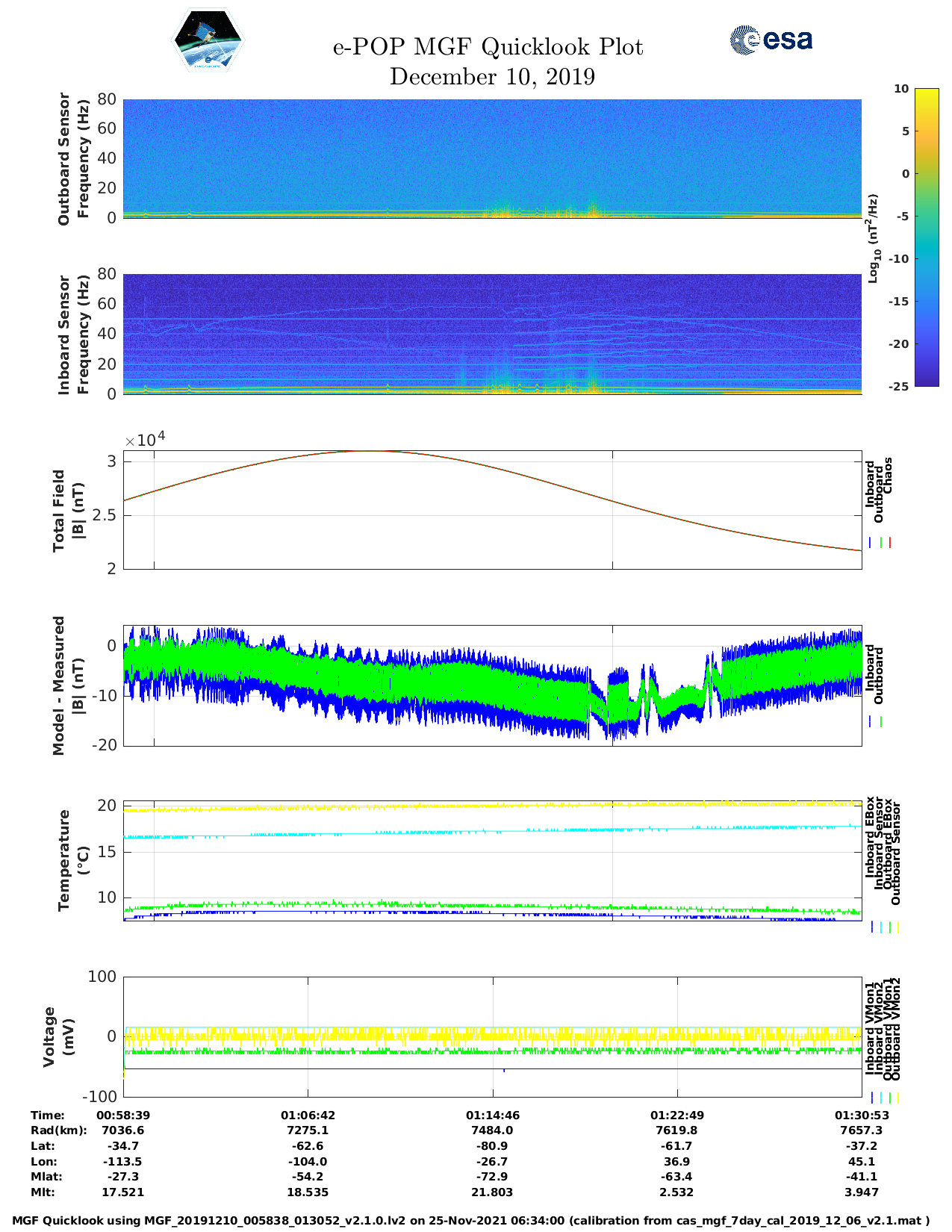Click the MGF Quicklook footer filename text
The height and width of the screenshot is (1232, 952).
470,1221
